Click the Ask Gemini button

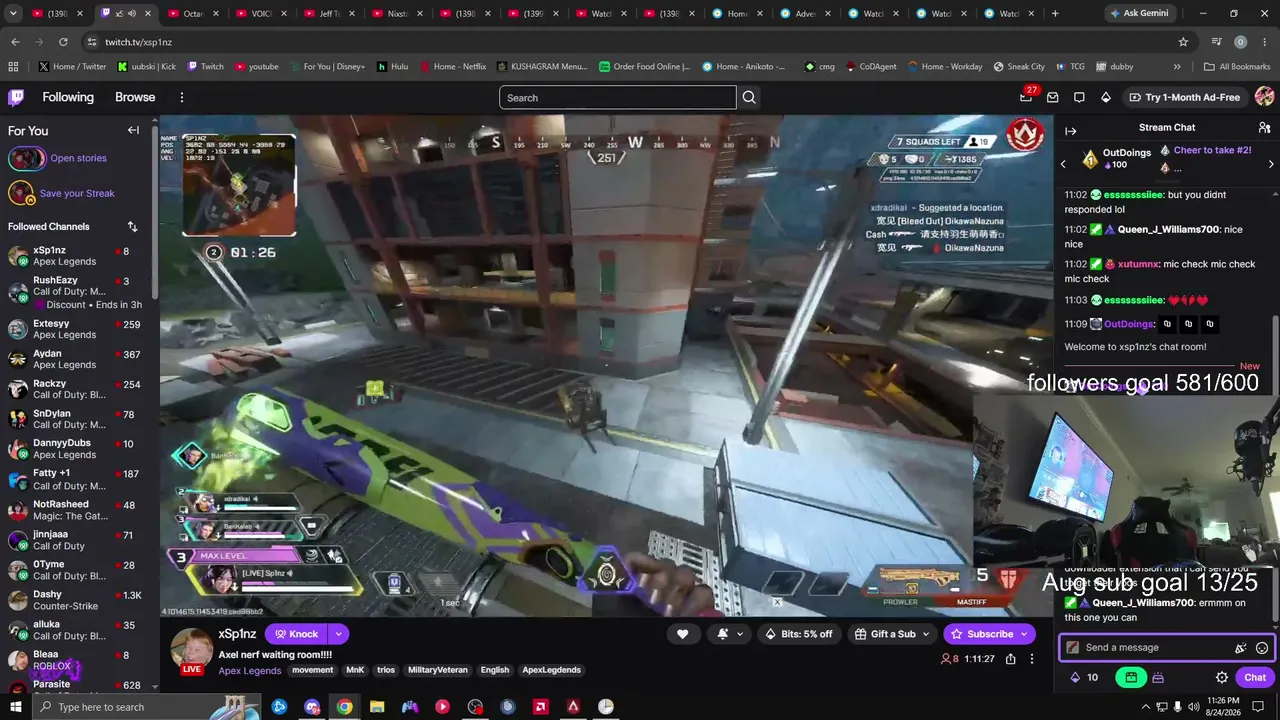click(x=1138, y=14)
